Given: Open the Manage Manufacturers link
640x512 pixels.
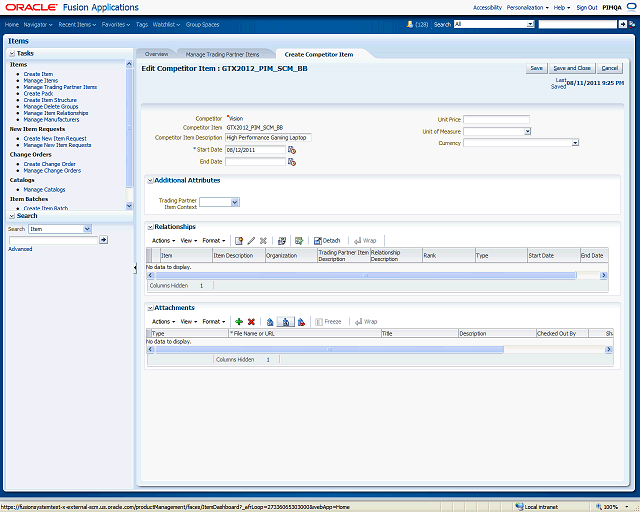Looking at the screenshot, I should coord(52,119).
